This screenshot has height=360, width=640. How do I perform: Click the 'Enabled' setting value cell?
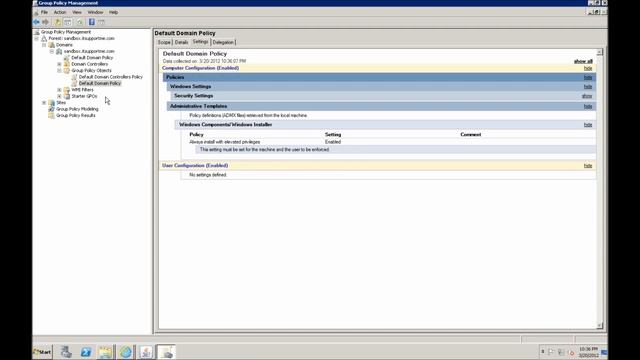click(x=333, y=142)
